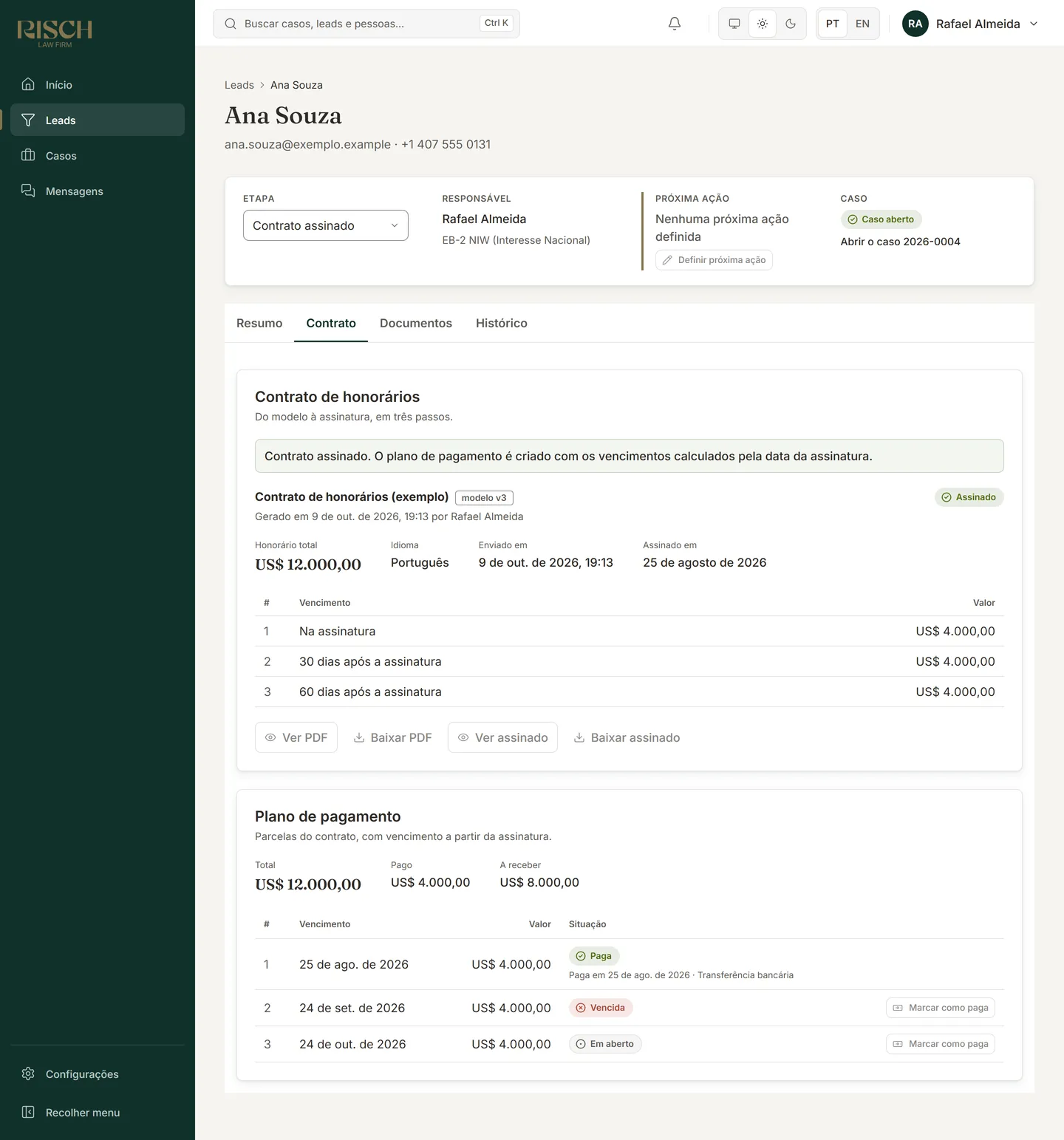Click Leads breadcrumb link
Screen dimensions: 1064x1140
[239, 85]
